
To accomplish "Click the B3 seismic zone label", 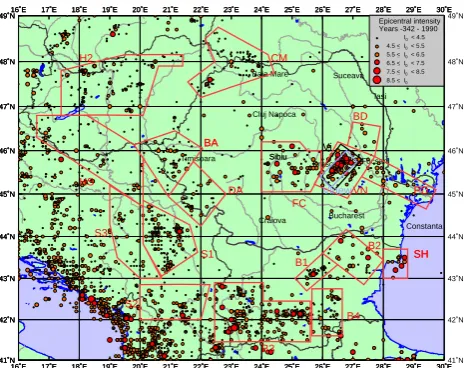I will click(268, 349).
